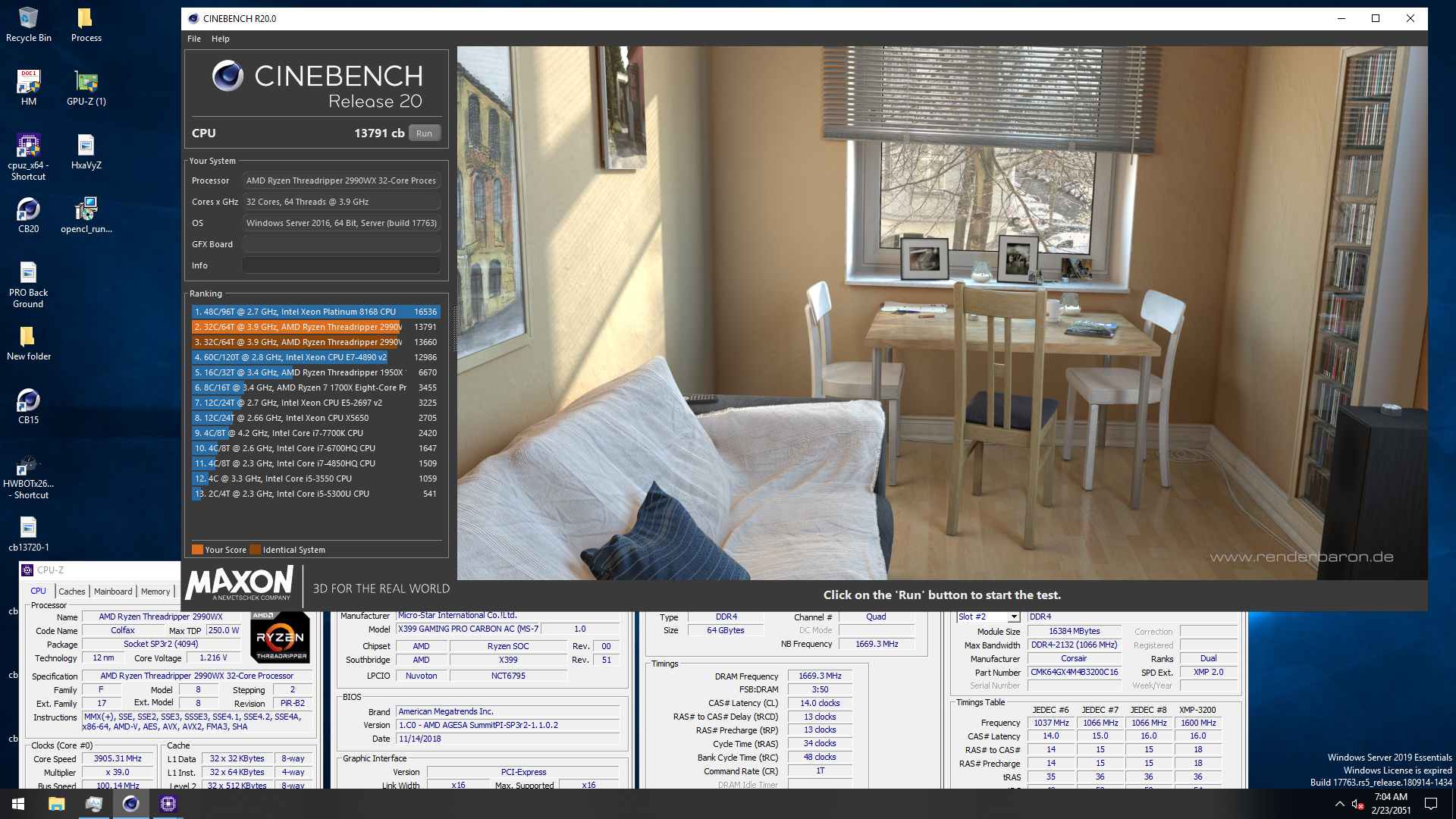Open the HxaVyZ file icon
Screen dimensions: 1456x819
coord(86,151)
